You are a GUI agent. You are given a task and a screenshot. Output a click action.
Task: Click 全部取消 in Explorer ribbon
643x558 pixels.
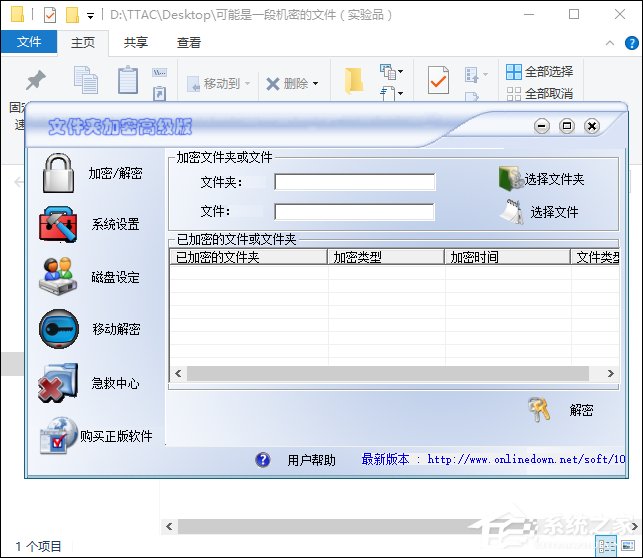(549, 94)
